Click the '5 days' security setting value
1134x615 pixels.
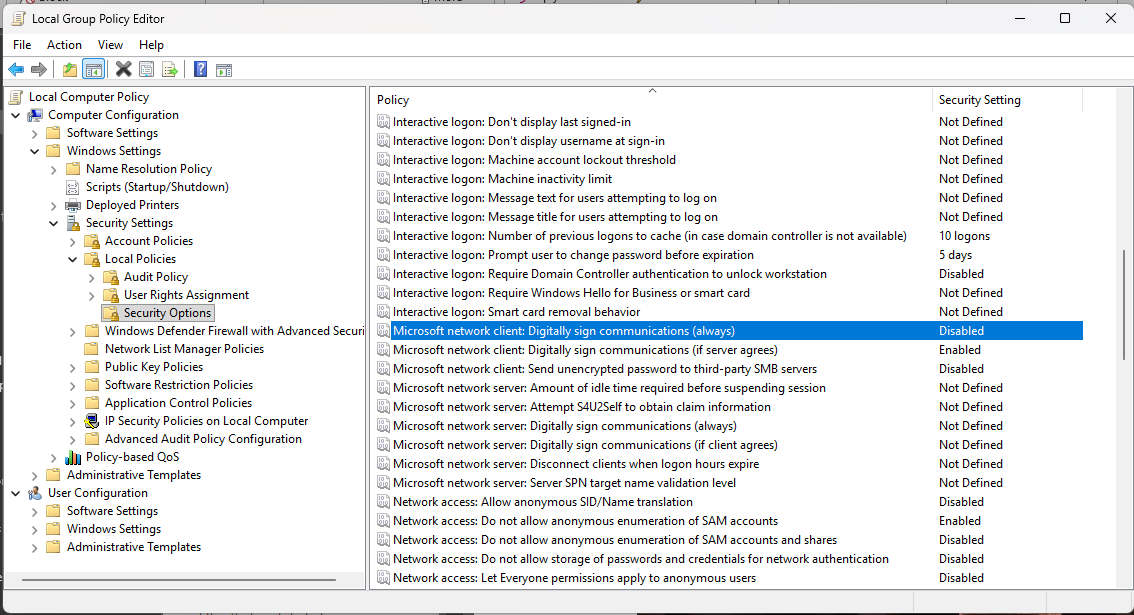click(x=955, y=255)
